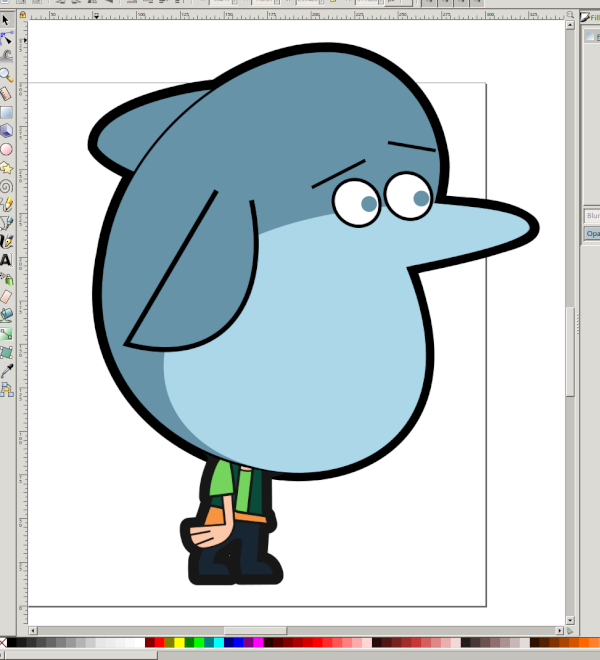Pick the 'no paint' X swatch in palette
600x660 pixels.
coord(3,643)
